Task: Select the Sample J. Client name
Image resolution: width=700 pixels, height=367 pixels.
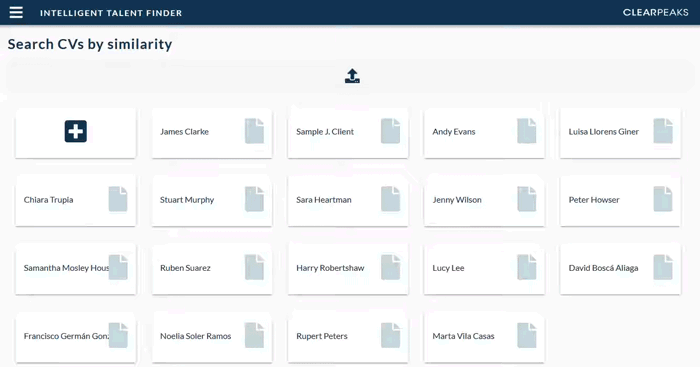Action: [325, 132]
